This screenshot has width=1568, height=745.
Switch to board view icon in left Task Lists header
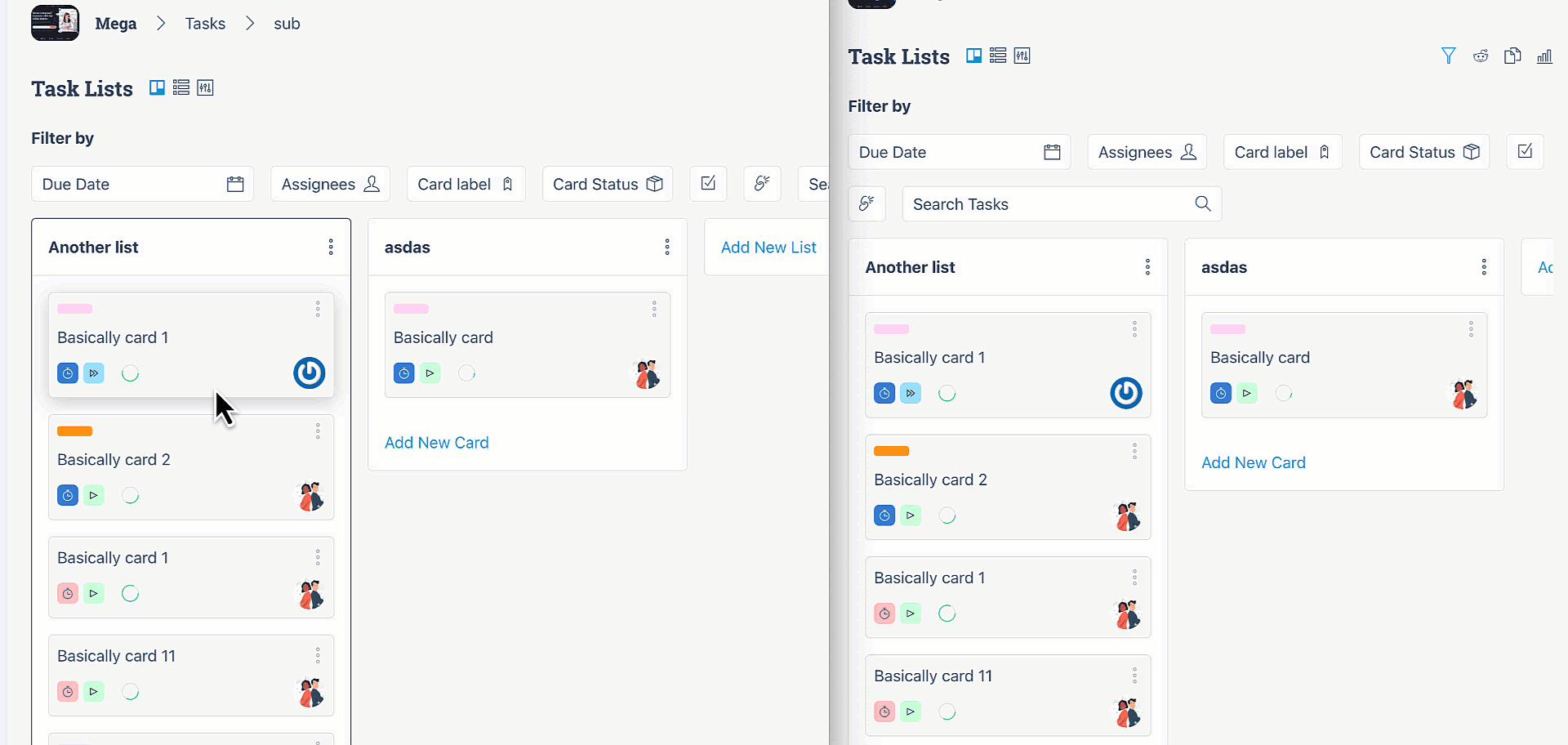click(x=157, y=87)
